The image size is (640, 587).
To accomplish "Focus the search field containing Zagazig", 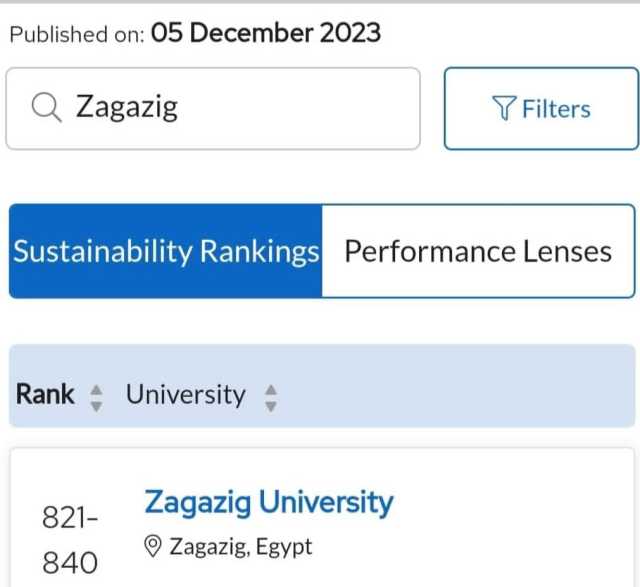I will click(213, 109).
